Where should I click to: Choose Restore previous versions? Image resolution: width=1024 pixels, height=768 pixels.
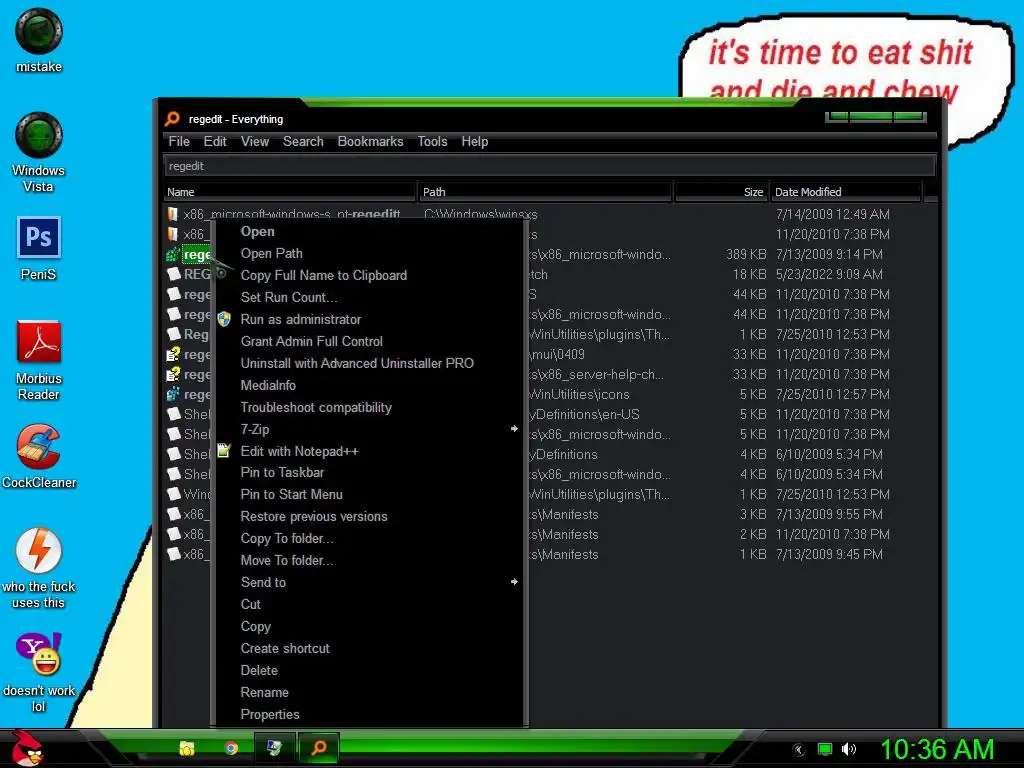pyautogui.click(x=314, y=517)
